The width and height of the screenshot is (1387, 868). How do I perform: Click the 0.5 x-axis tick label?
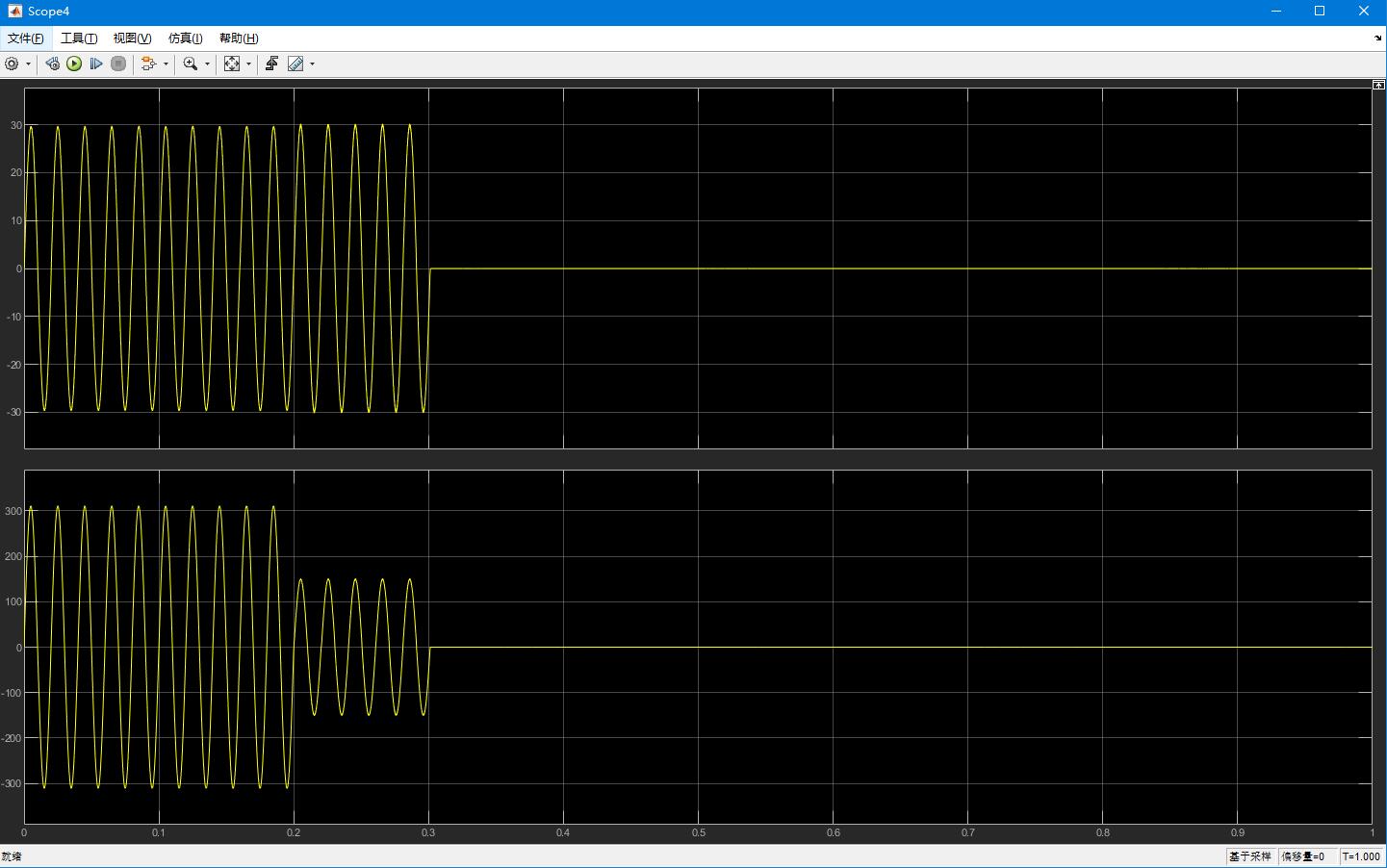tap(698, 832)
